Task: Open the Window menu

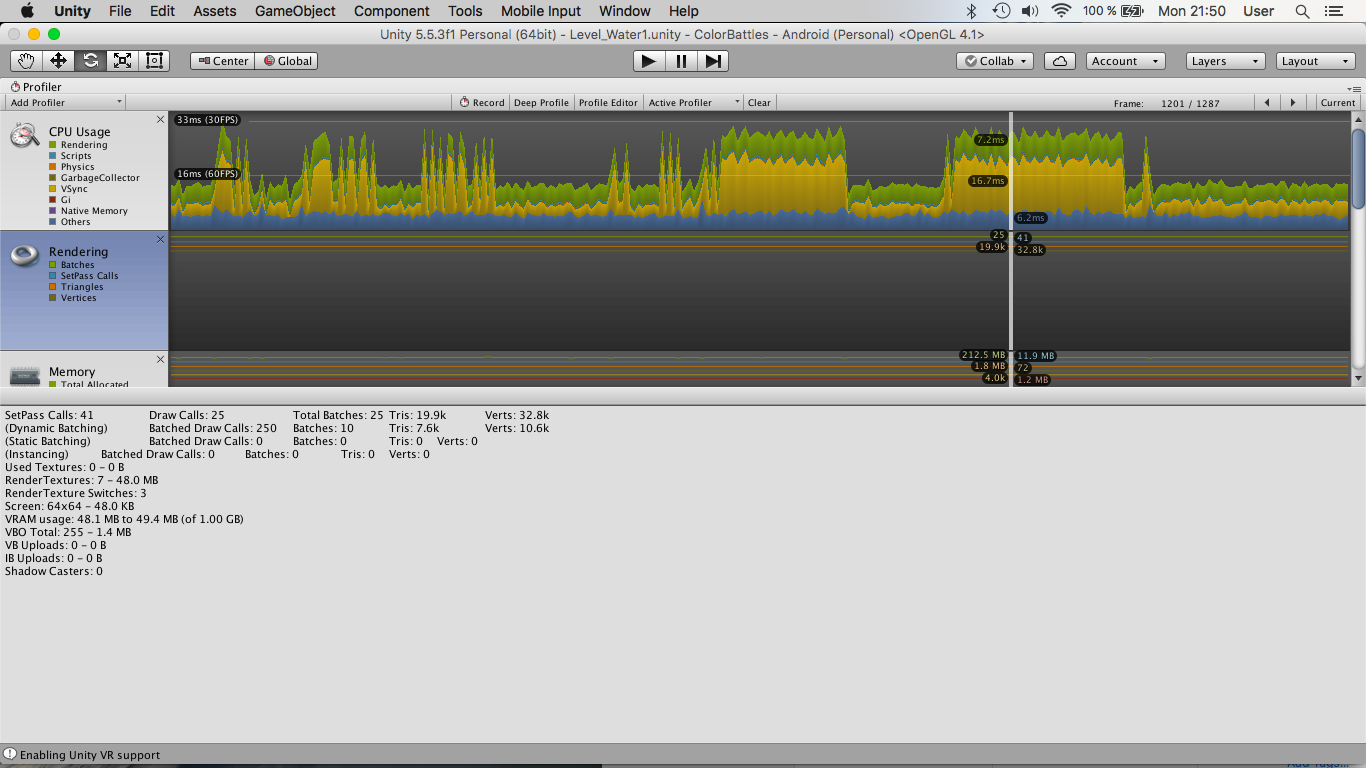Action: pos(625,11)
